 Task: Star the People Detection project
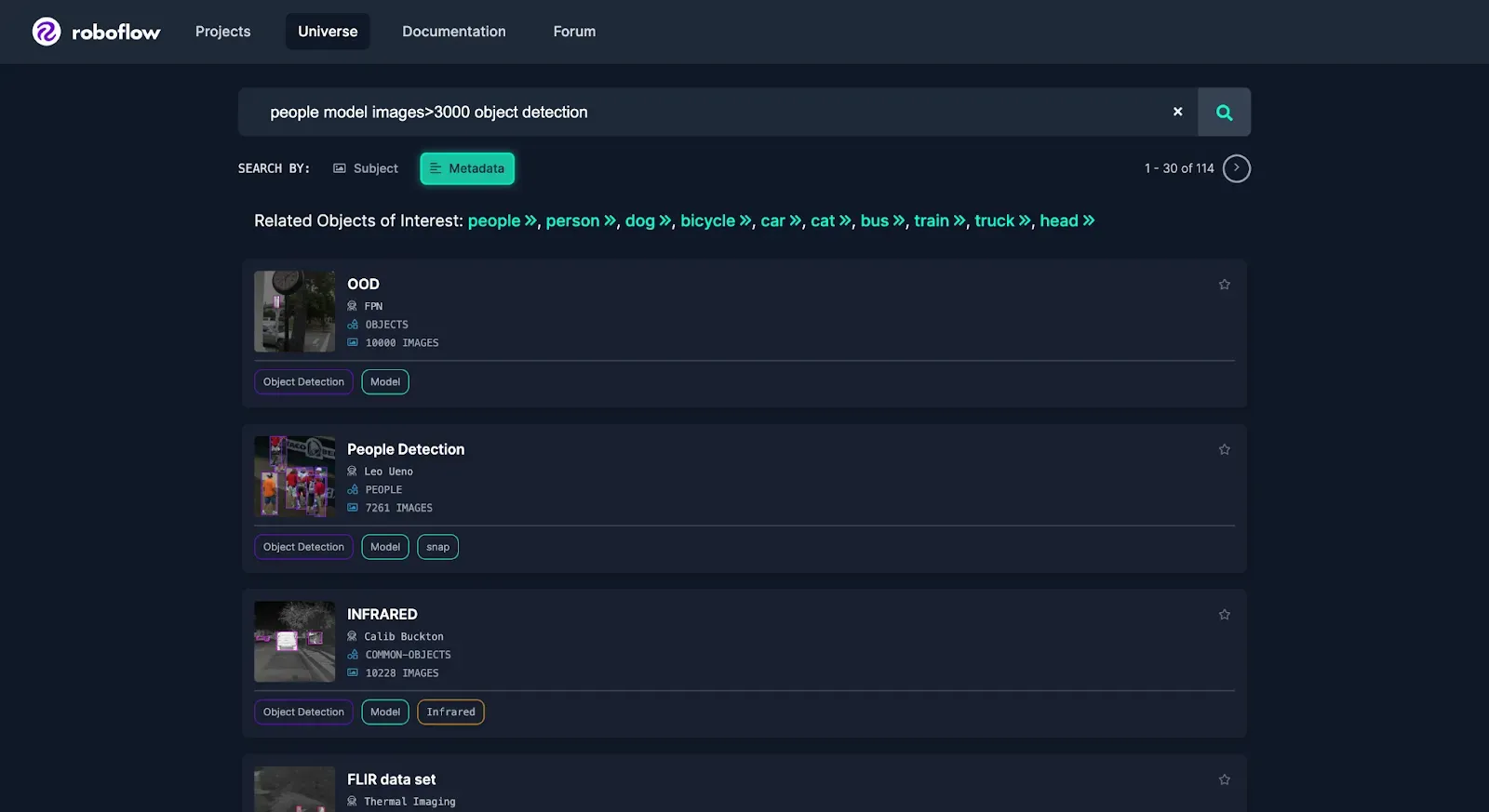(1224, 449)
